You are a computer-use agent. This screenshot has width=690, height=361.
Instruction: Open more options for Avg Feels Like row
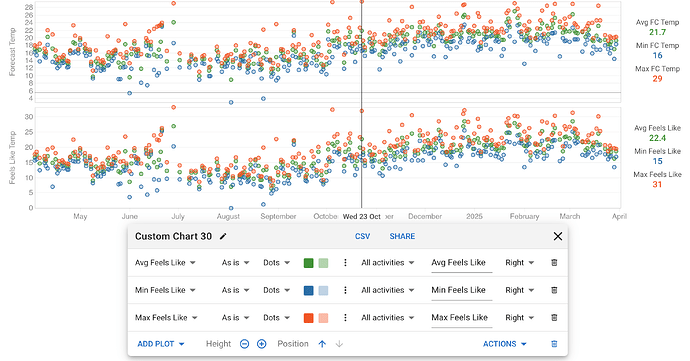pyautogui.click(x=345, y=262)
